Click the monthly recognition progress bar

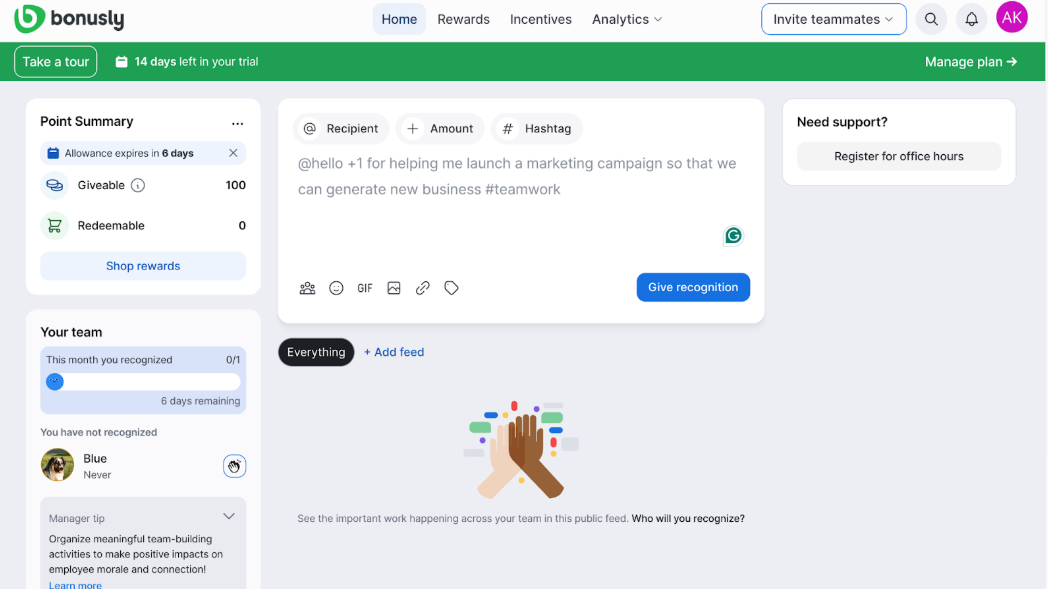point(143,382)
